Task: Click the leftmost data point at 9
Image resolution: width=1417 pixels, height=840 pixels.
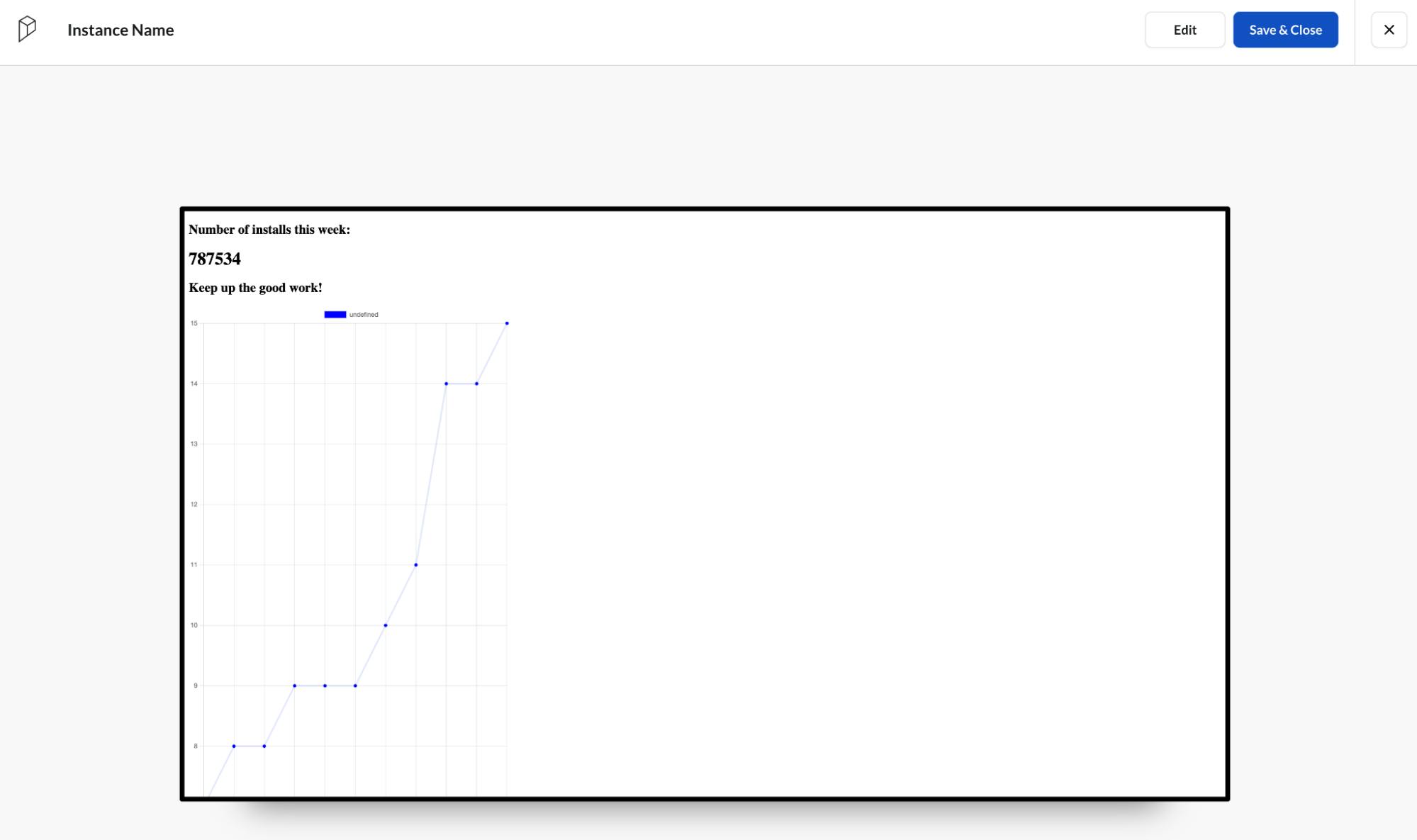Action: point(295,685)
